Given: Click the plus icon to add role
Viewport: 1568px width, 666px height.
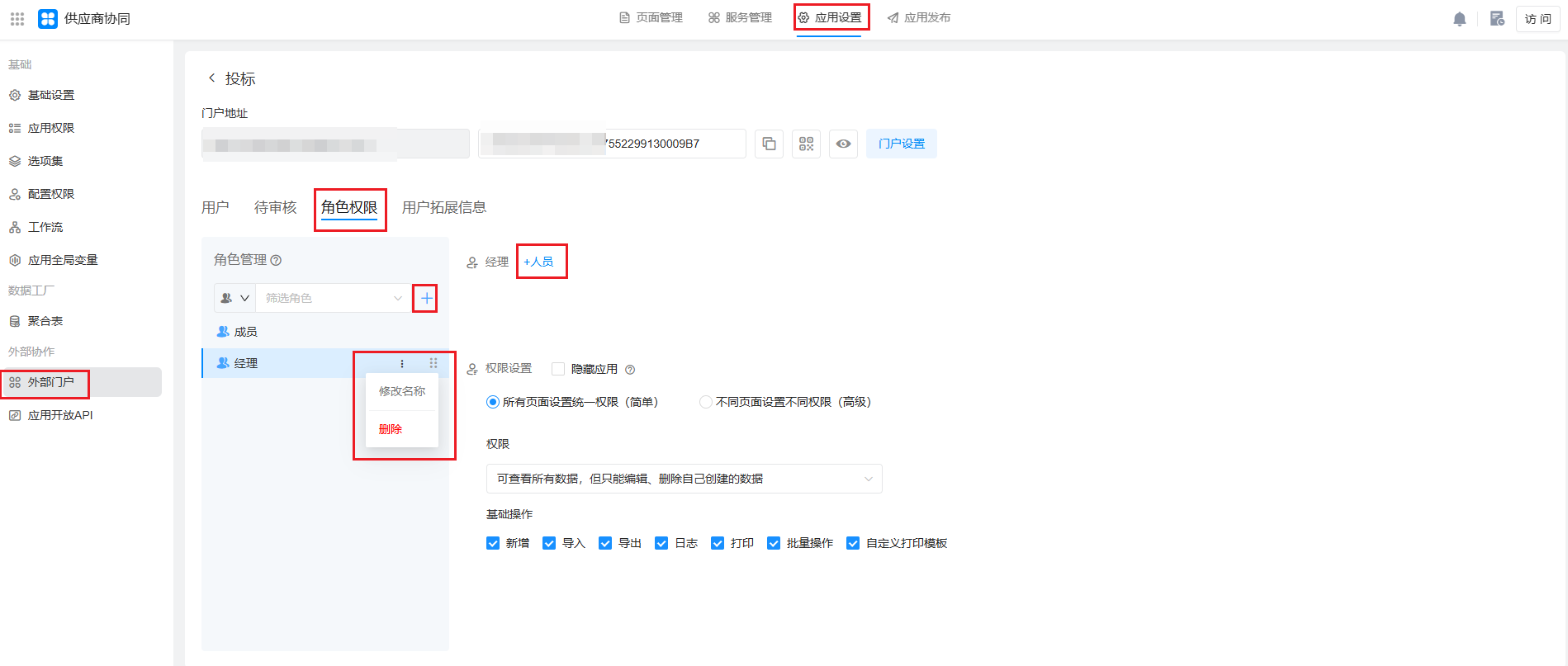Looking at the screenshot, I should (426, 298).
